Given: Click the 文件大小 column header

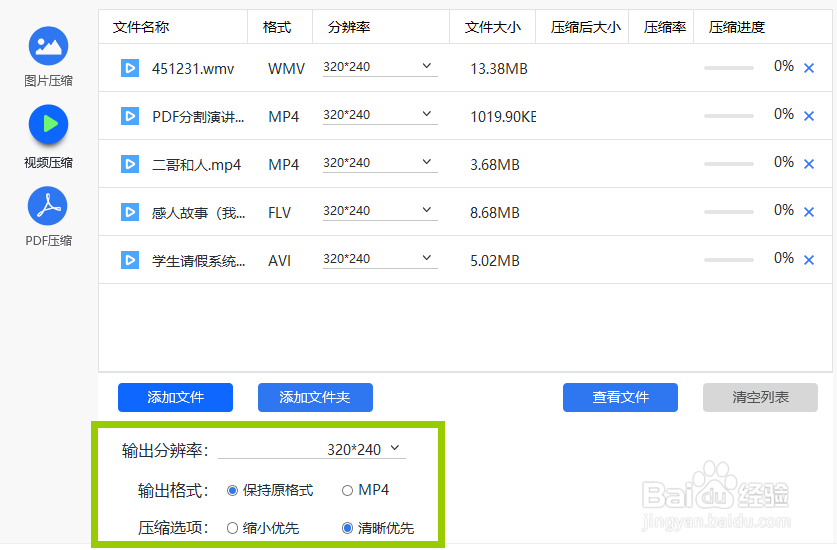Looking at the screenshot, I should tap(493, 27).
